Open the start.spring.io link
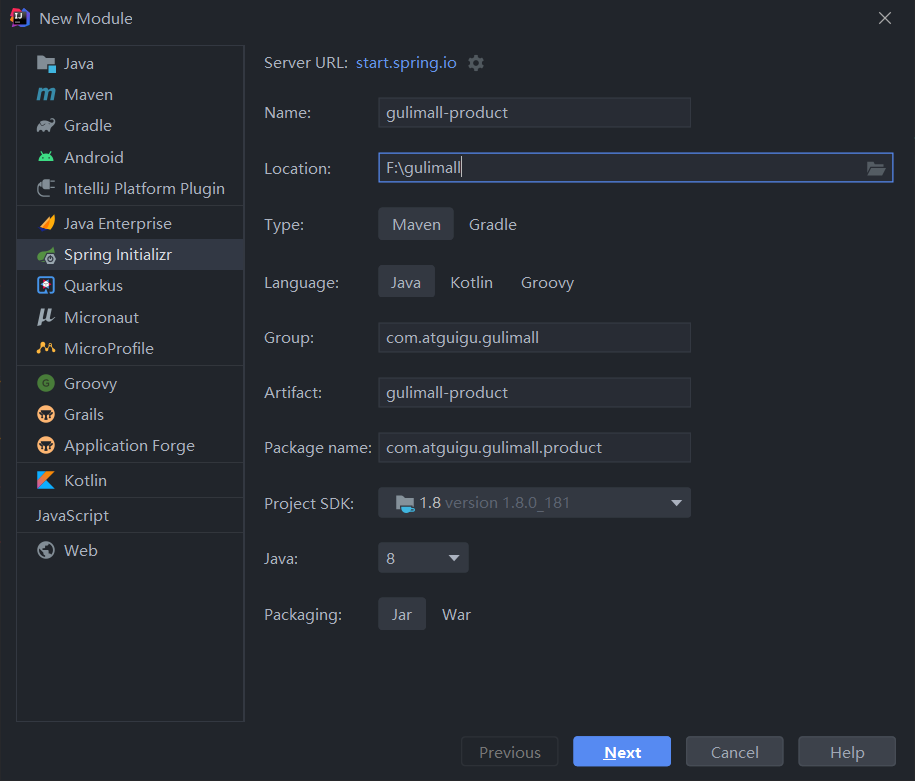 [x=406, y=62]
